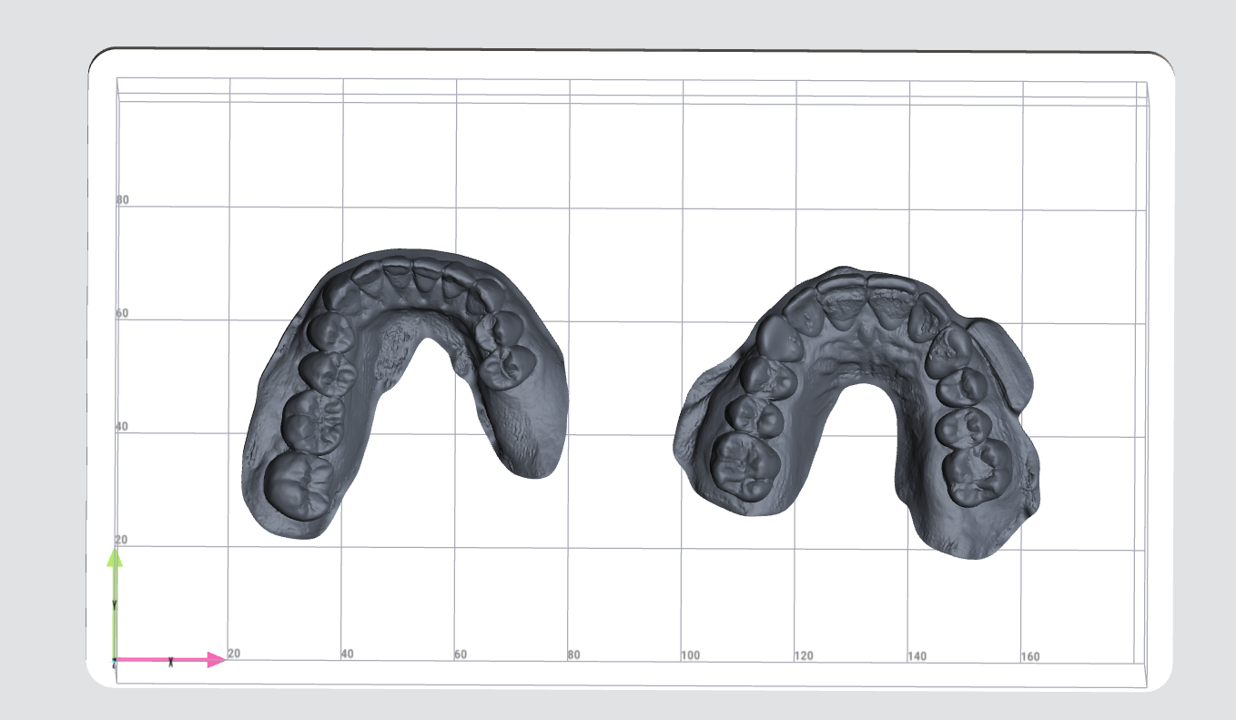
Task: Click the 60 label on the vertical axis
Action: point(122,314)
